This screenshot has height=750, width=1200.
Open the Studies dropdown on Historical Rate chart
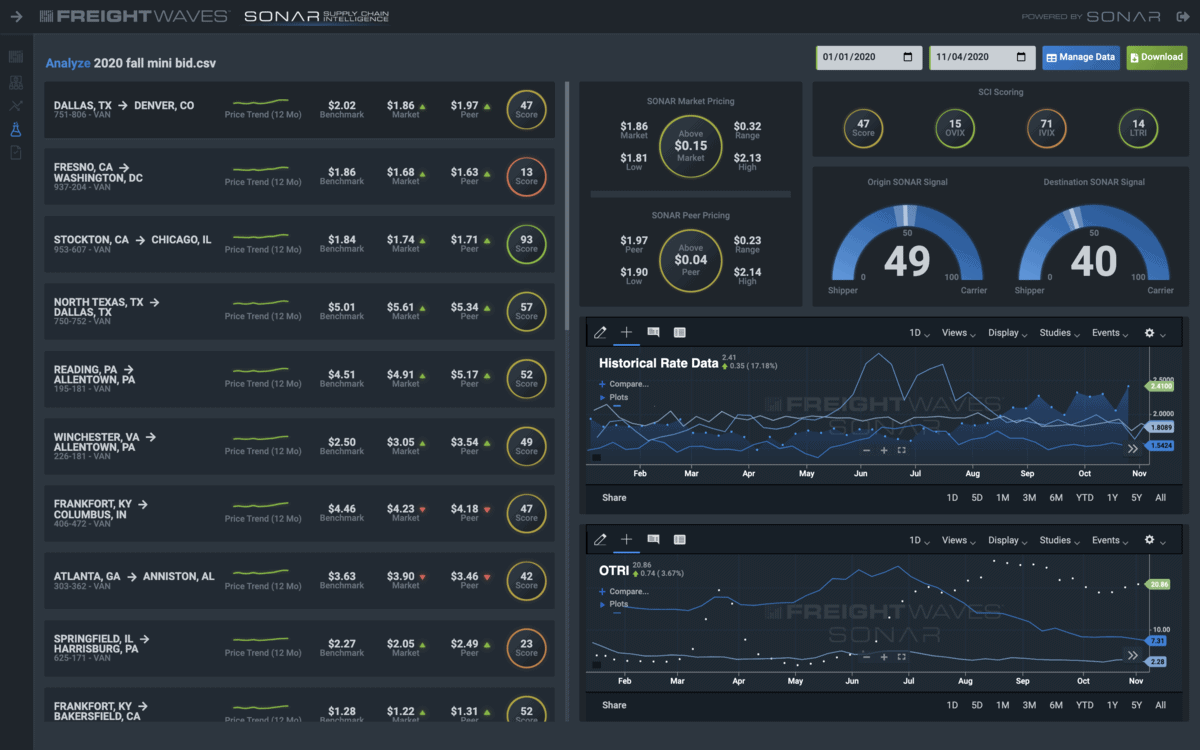coord(1060,333)
